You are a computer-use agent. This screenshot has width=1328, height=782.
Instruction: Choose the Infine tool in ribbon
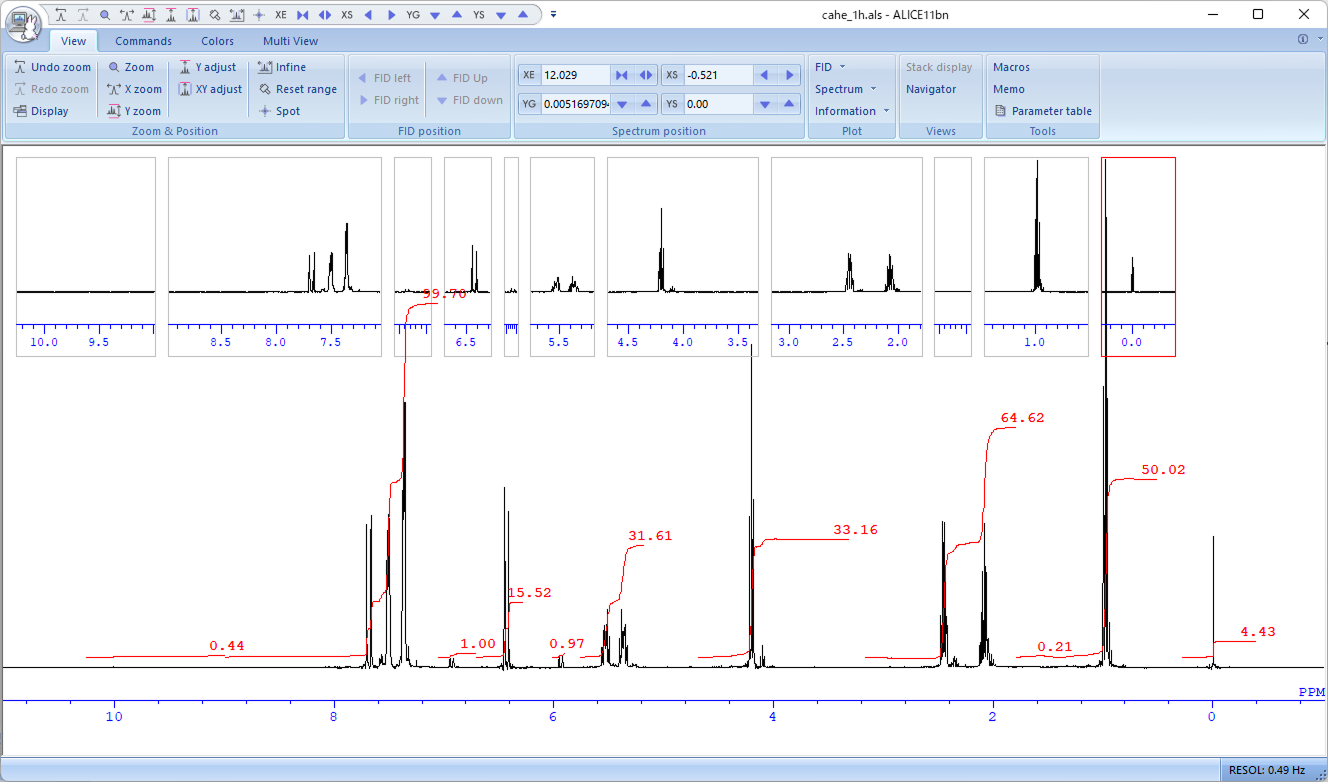pyautogui.click(x=282, y=67)
